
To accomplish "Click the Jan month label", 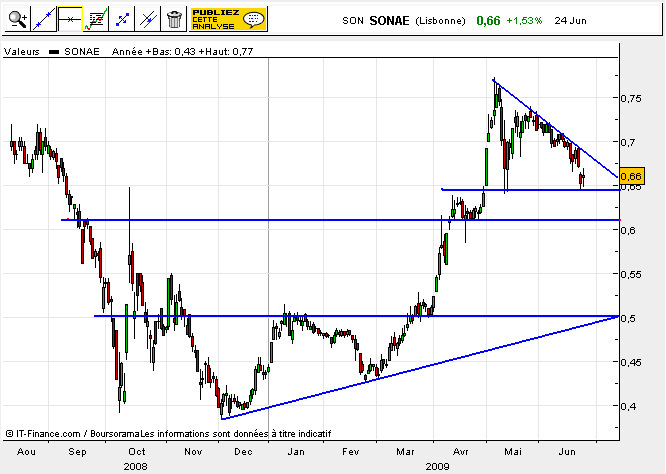I will coord(296,451).
